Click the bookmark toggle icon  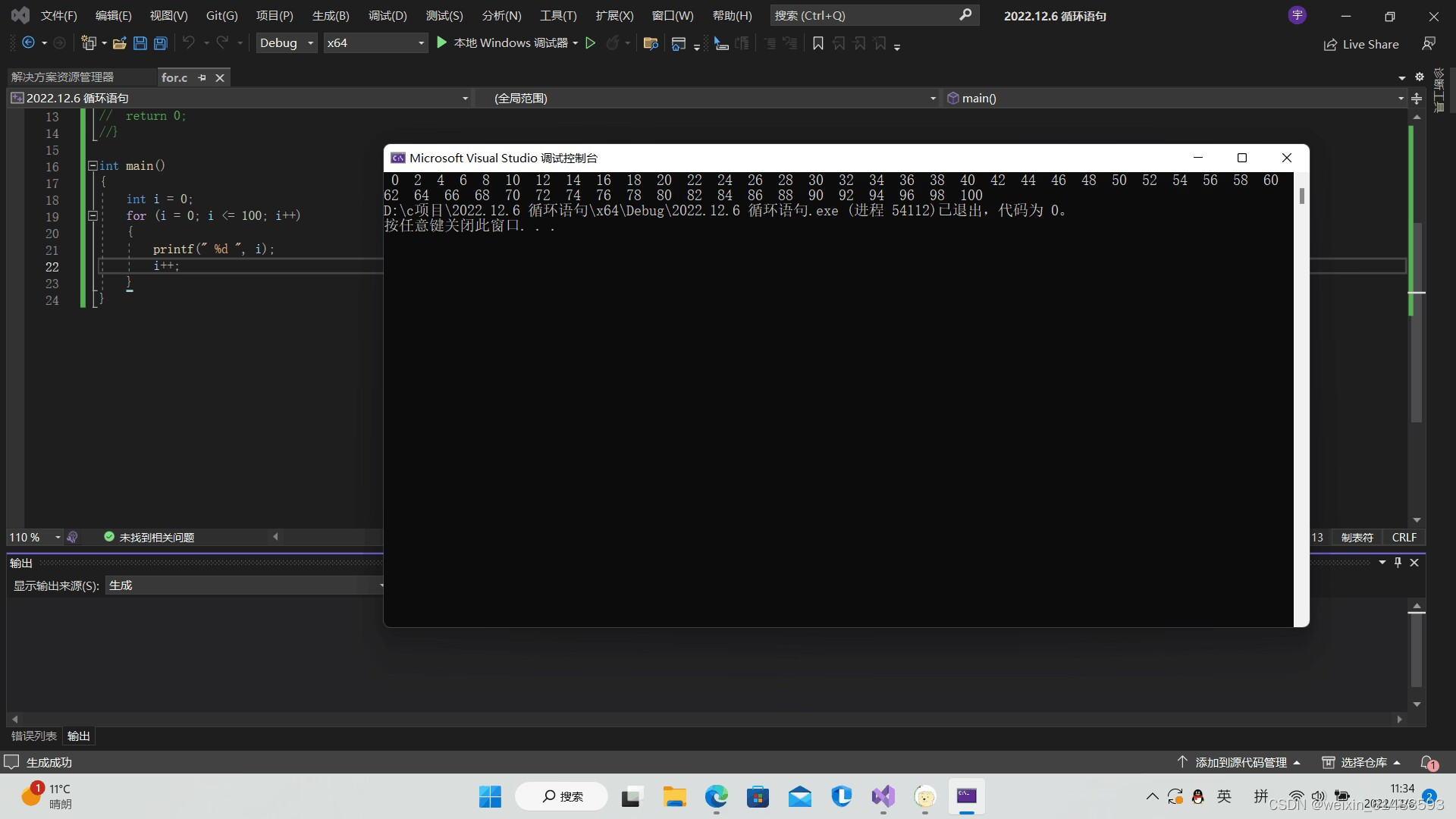[x=817, y=44]
